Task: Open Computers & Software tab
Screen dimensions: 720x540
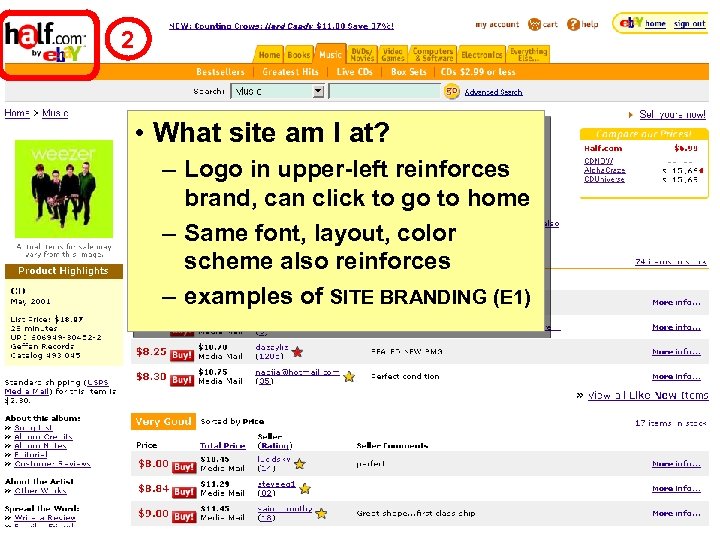Action: (433, 55)
